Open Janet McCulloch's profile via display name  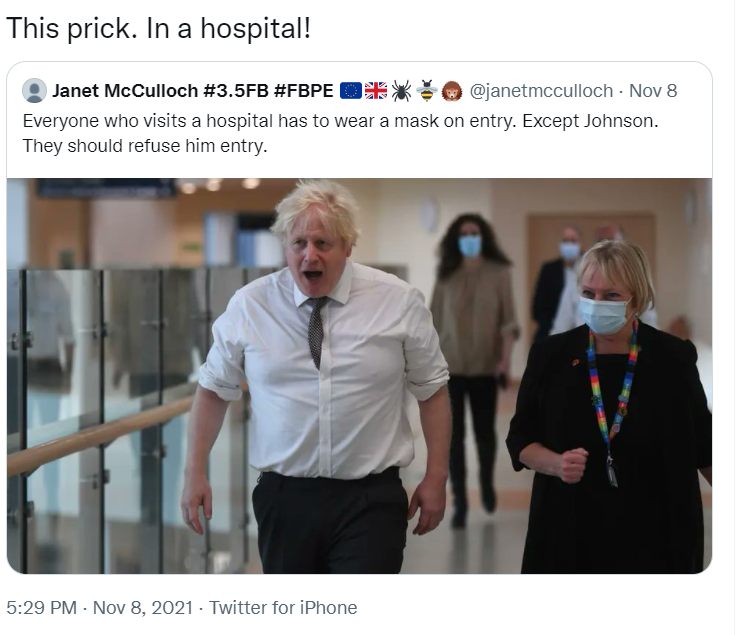click(125, 91)
